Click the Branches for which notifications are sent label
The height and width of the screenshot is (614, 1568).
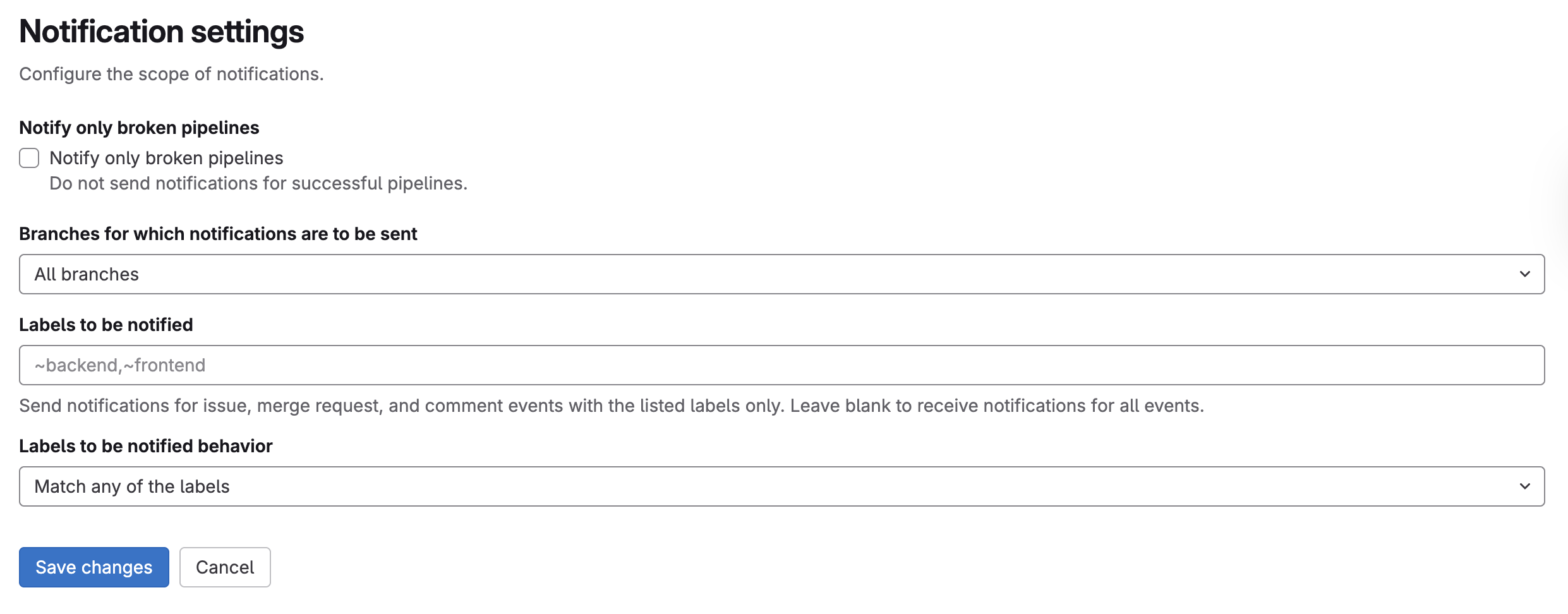pos(218,234)
